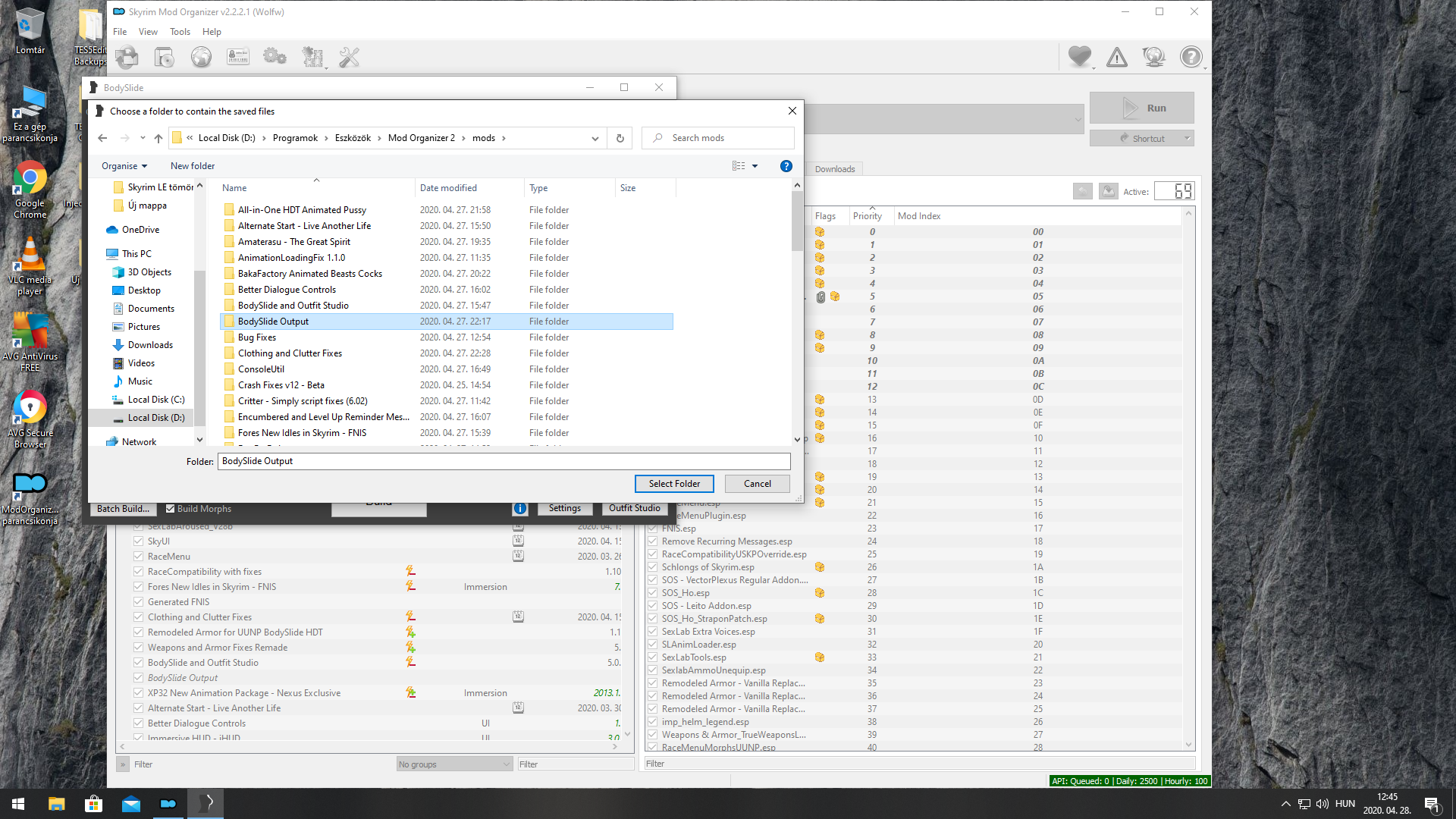Click the globe update icon in Mod Organizer toolbar

[1153, 57]
